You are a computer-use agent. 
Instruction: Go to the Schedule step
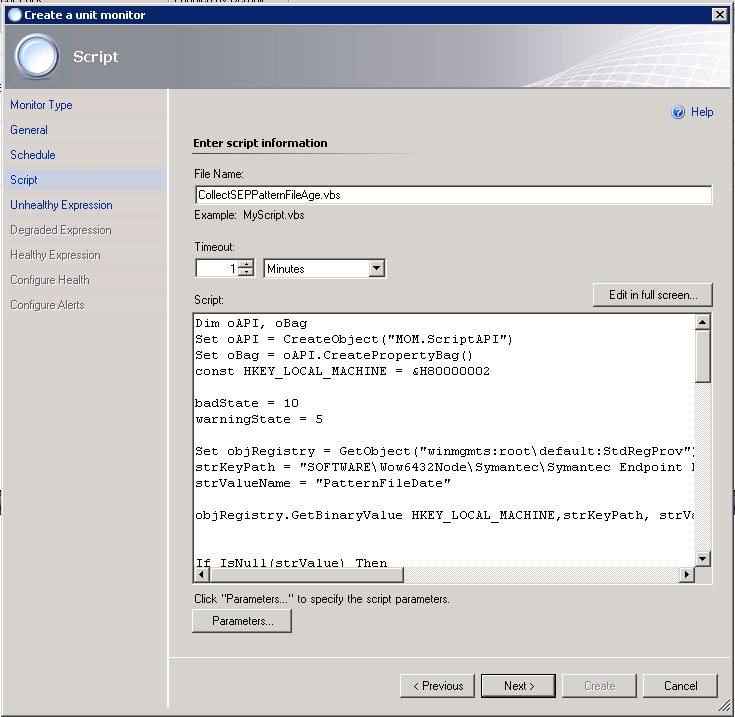[33, 155]
